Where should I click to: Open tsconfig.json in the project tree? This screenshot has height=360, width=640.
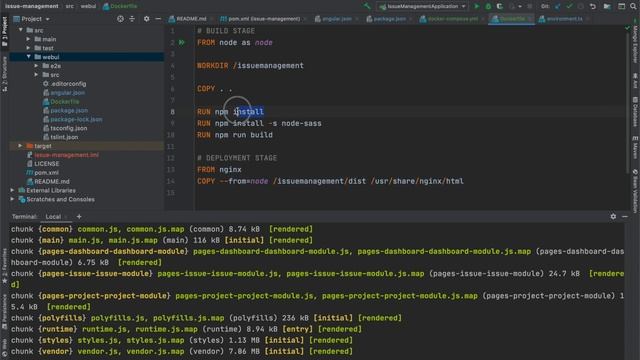(x=68, y=128)
